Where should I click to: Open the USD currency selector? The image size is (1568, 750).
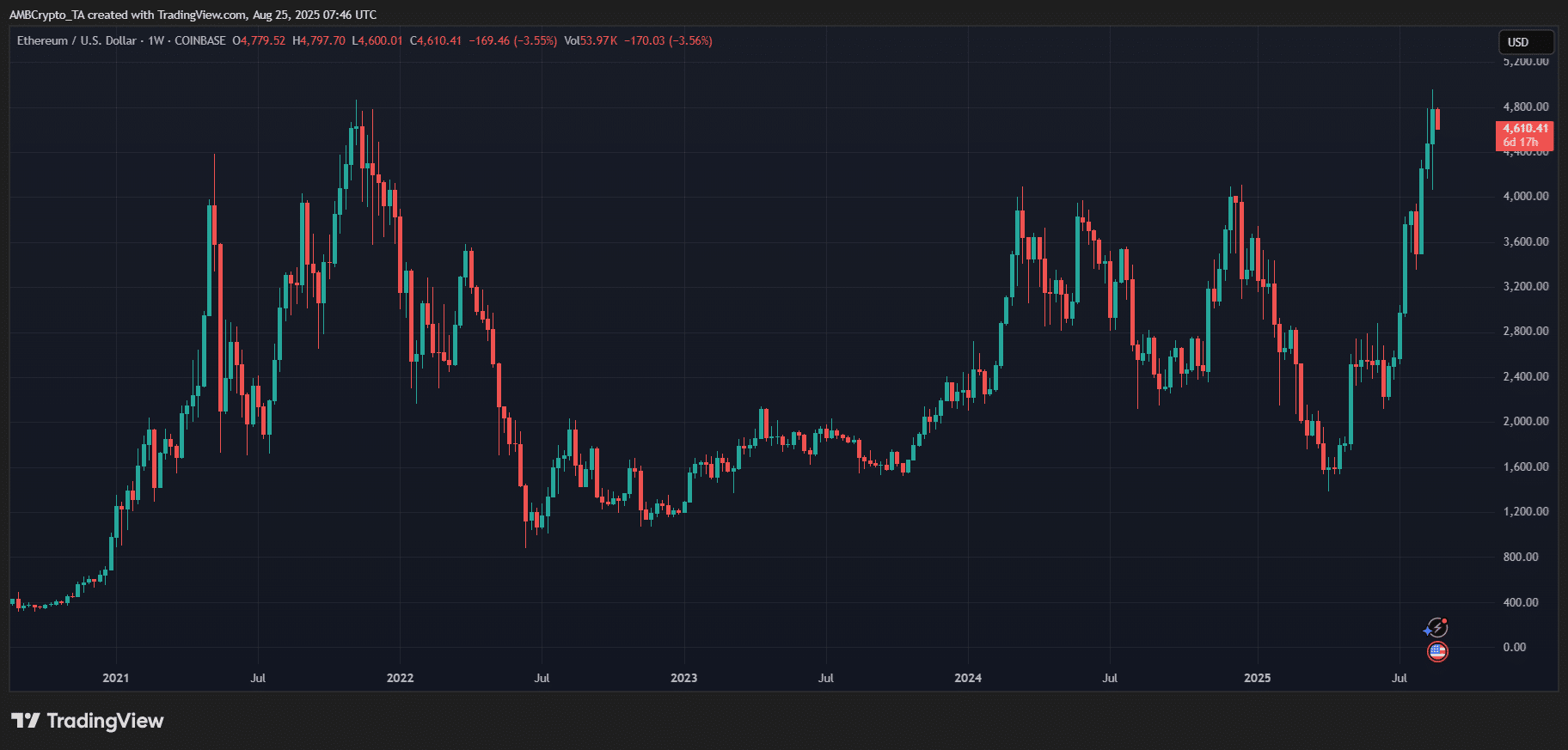(x=1526, y=42)
